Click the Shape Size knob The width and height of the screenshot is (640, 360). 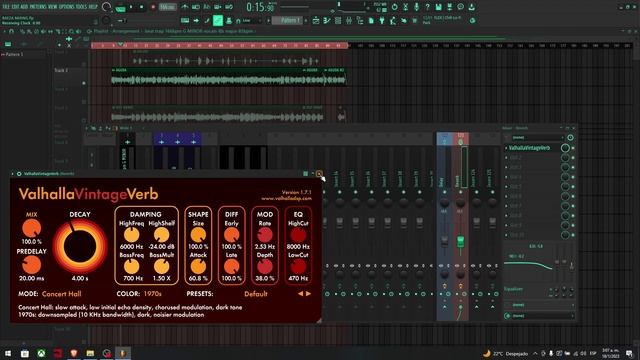tap(198, 235)
